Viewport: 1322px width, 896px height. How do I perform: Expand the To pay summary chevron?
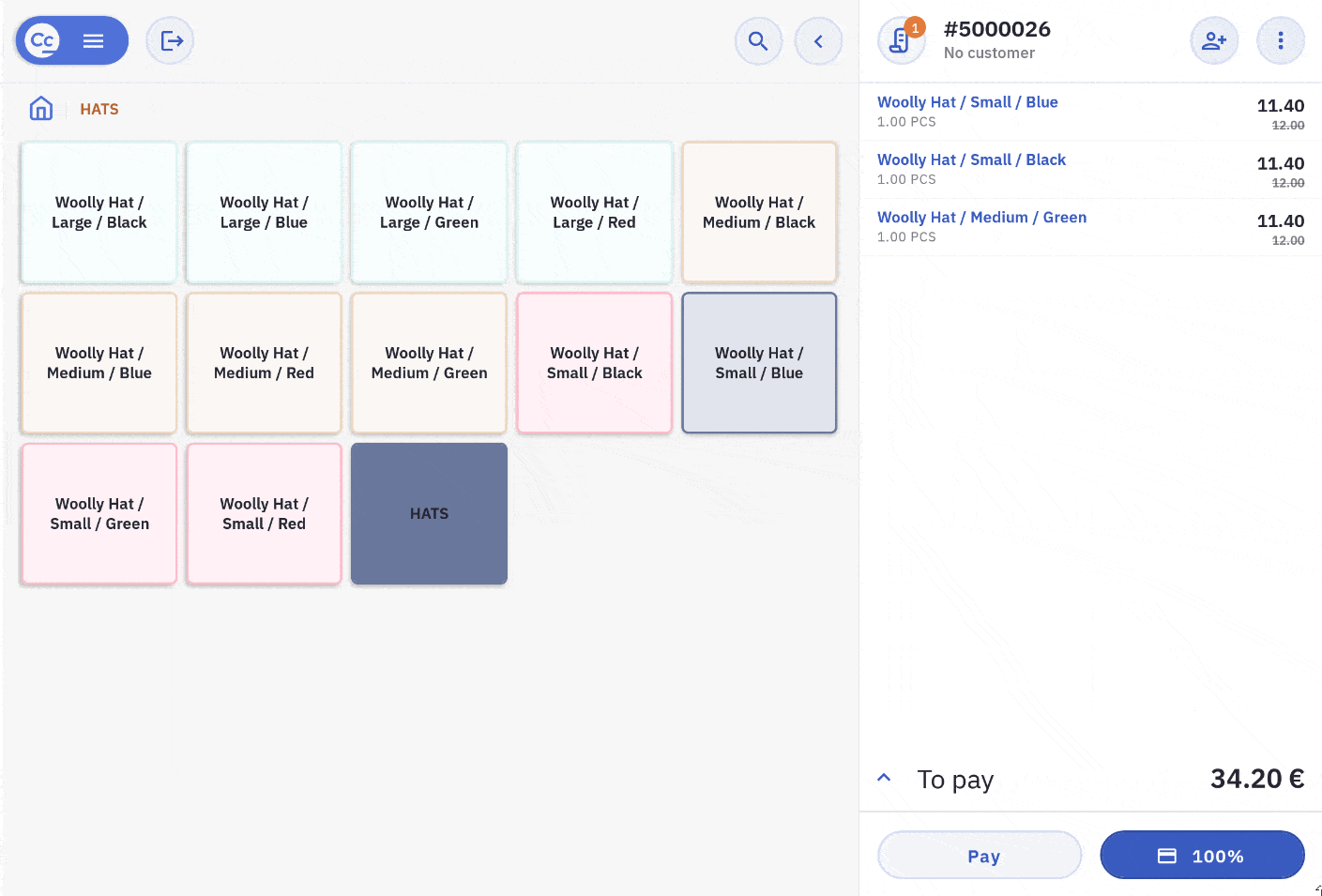(884, 778)
